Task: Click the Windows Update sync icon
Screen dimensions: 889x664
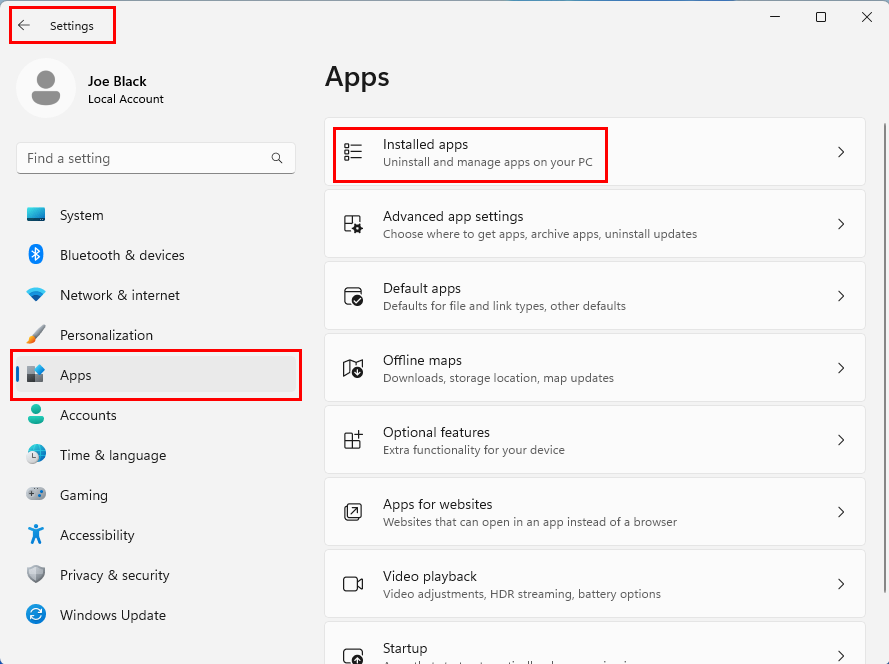Action: [36, 615]
